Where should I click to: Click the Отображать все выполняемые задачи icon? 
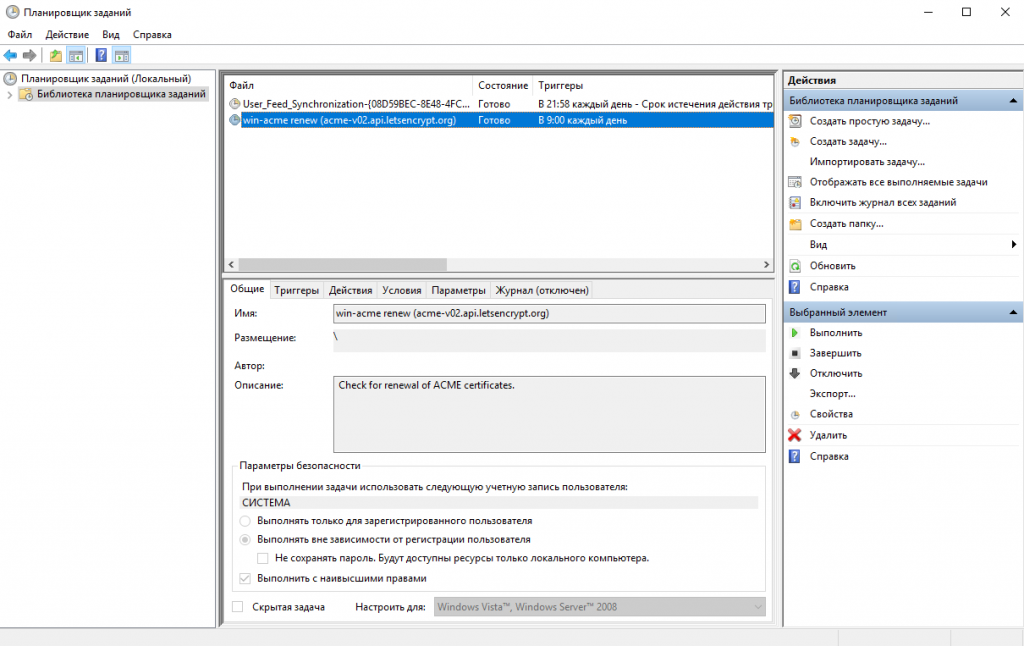click(795, 182)
